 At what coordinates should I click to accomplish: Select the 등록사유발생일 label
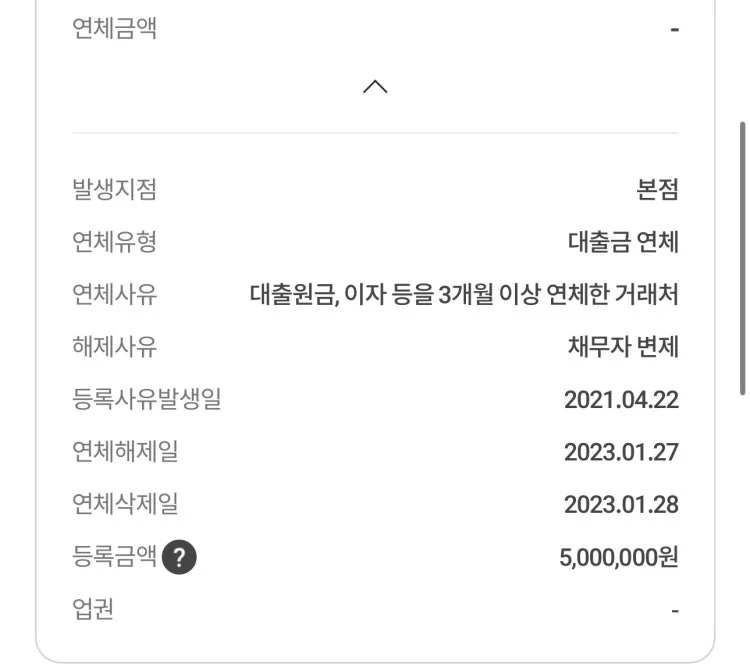146,400
